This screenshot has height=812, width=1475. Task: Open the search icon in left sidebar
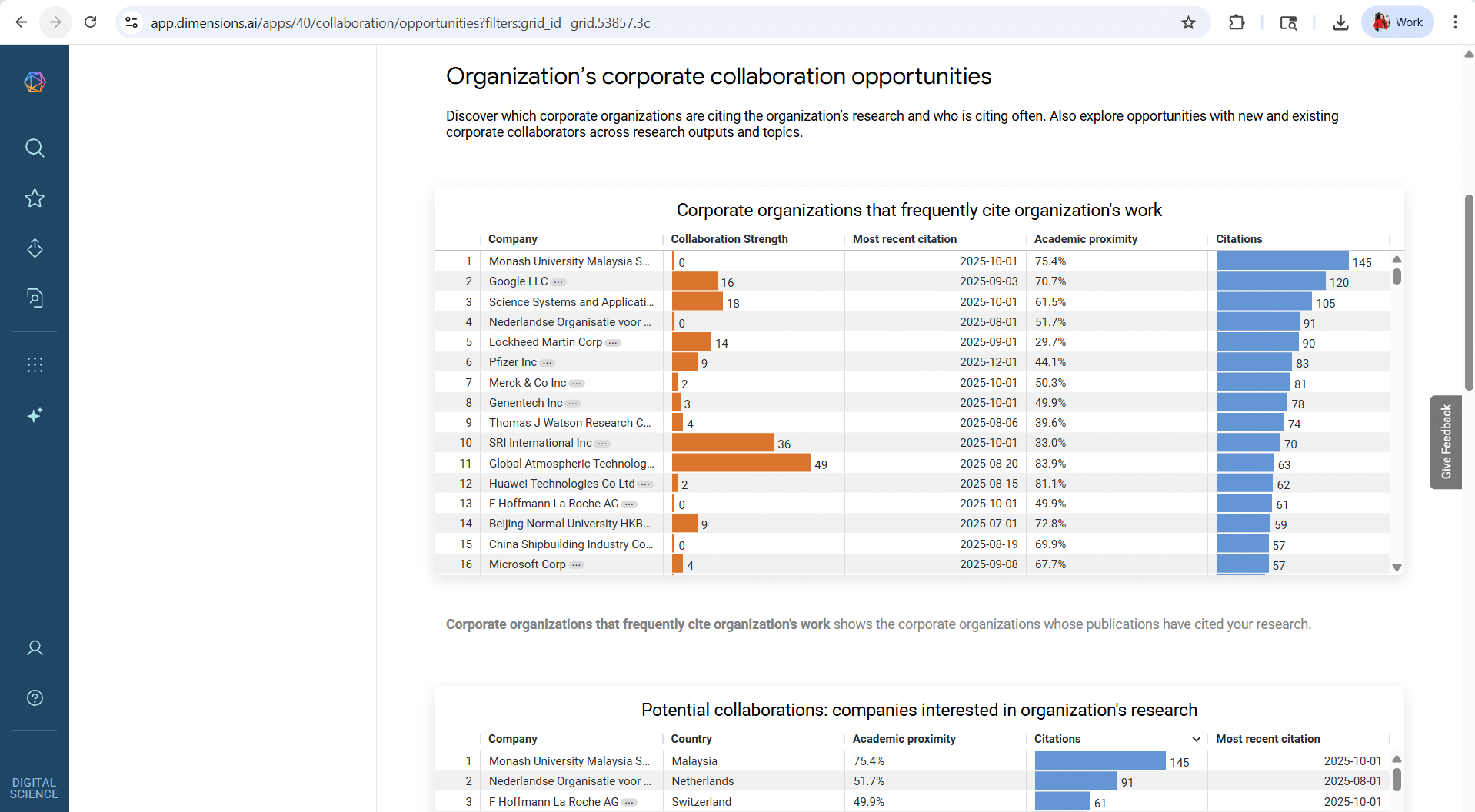click(x=35, y=148)
